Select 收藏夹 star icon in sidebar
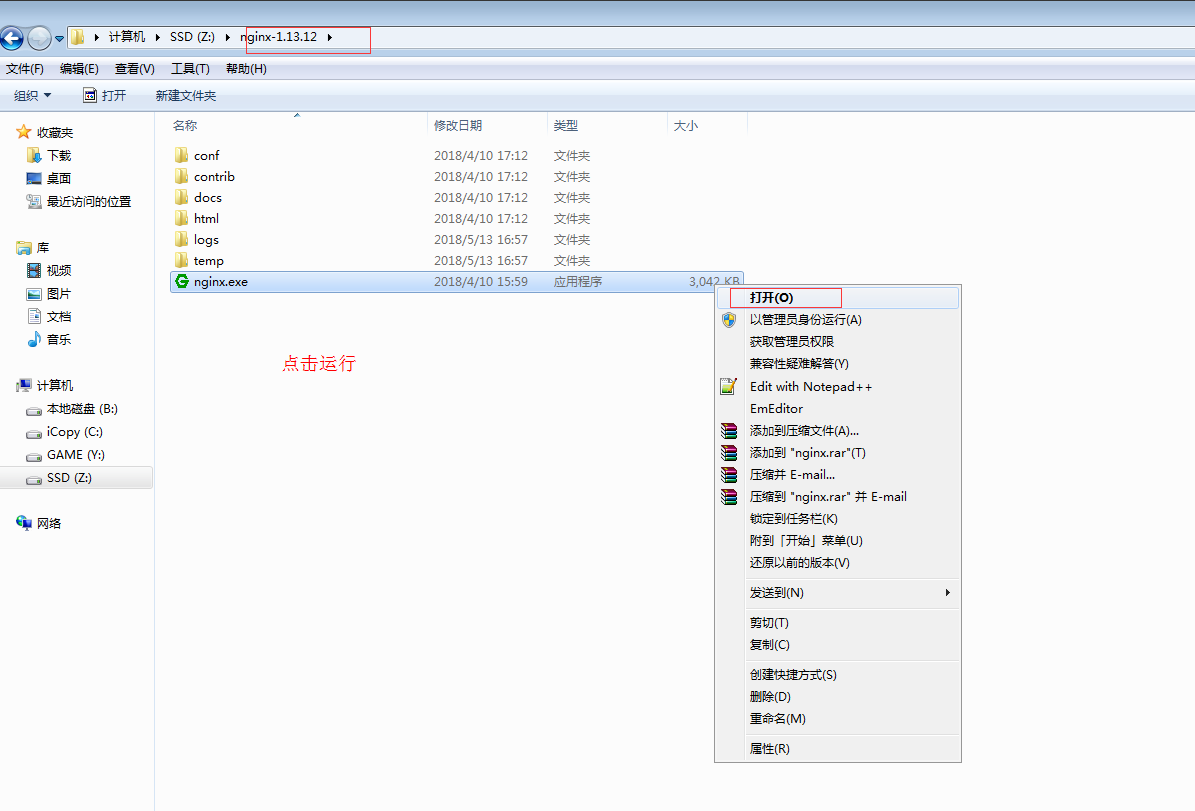The image size is (1195, 811). [24, 132]
